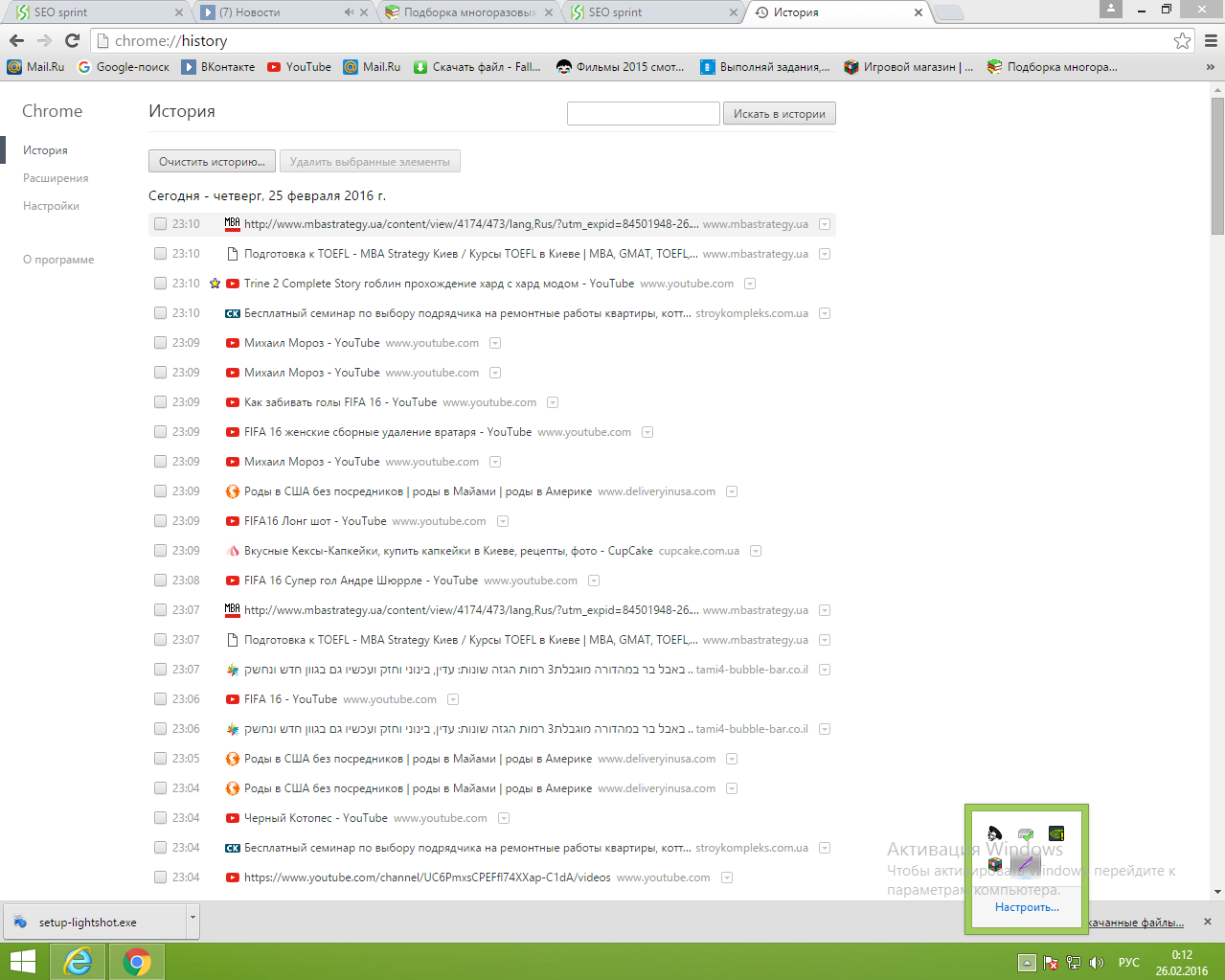Open the Windows Start button
1225x980 pixels.
22,962
